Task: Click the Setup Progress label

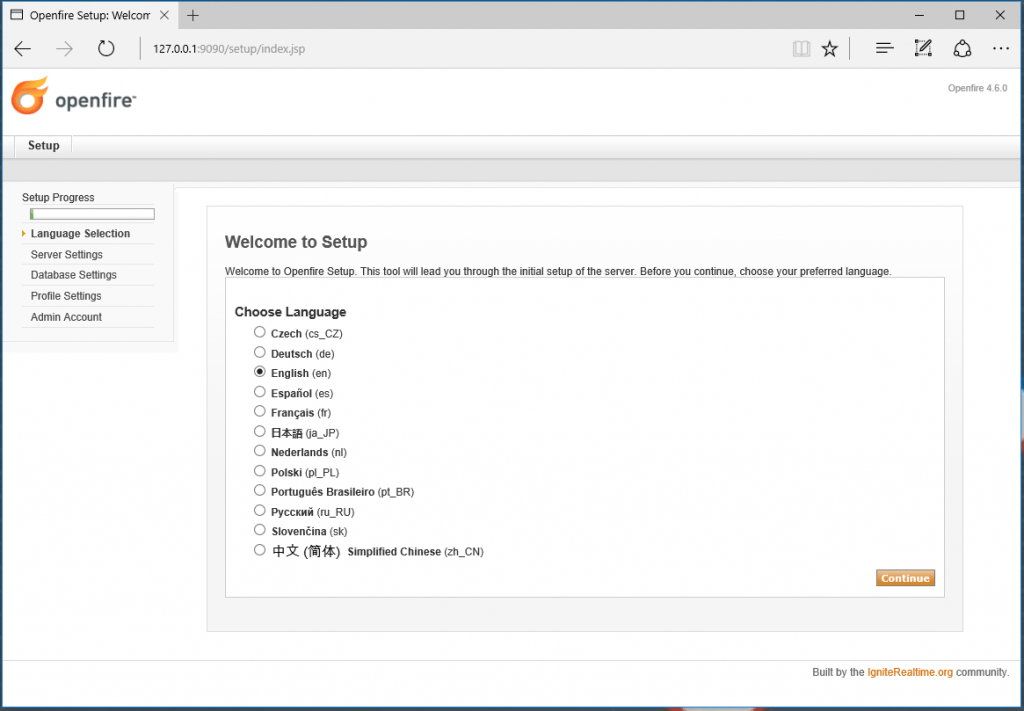Action: 58,197
